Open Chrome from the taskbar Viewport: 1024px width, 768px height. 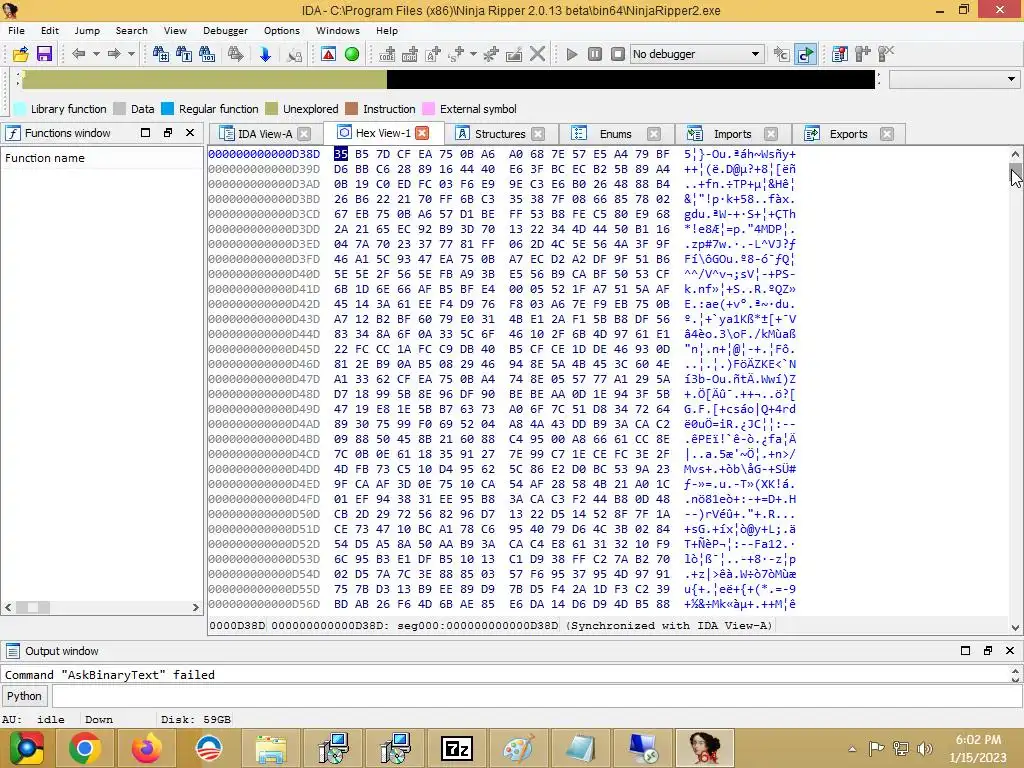(x=85, y=748)
